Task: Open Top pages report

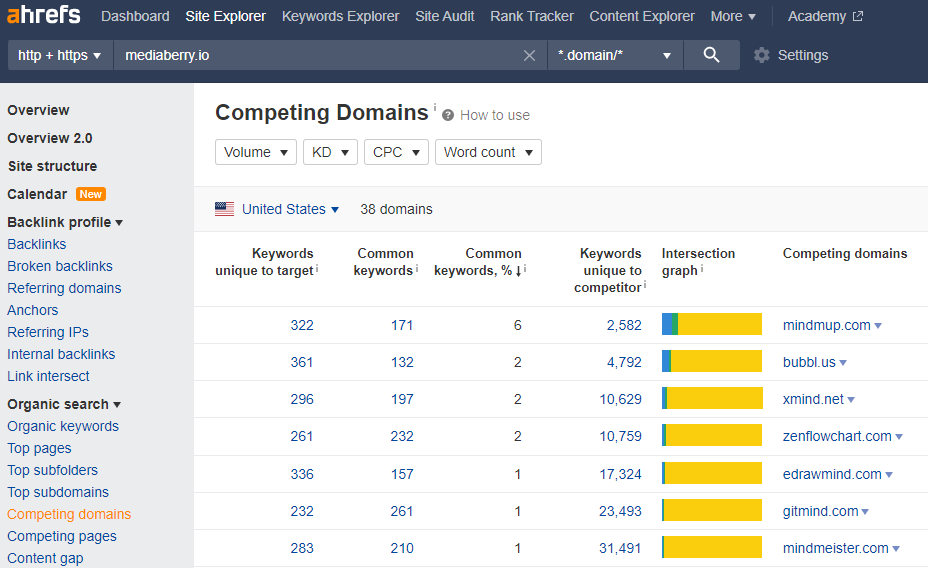Action: click(x=39, y=448)
